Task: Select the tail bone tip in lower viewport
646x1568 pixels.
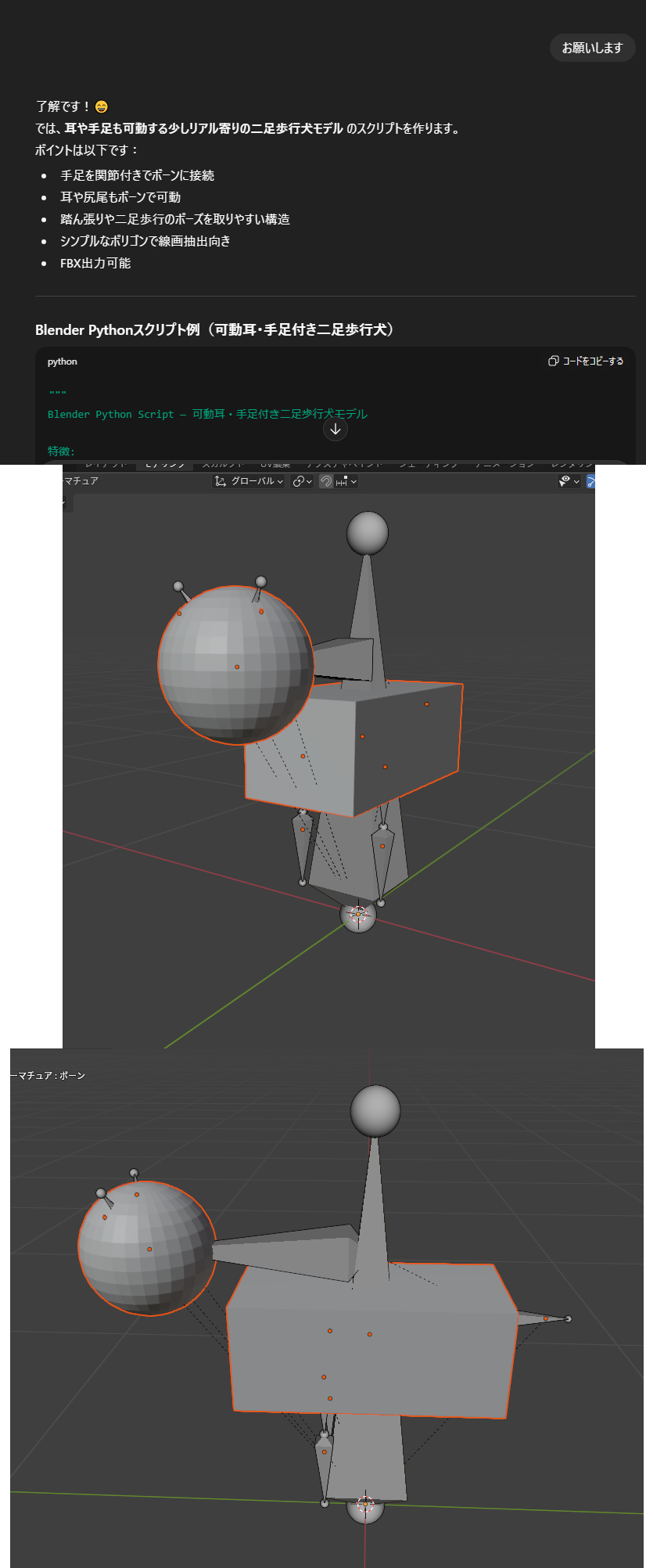Action: (x=568, y=1319)
